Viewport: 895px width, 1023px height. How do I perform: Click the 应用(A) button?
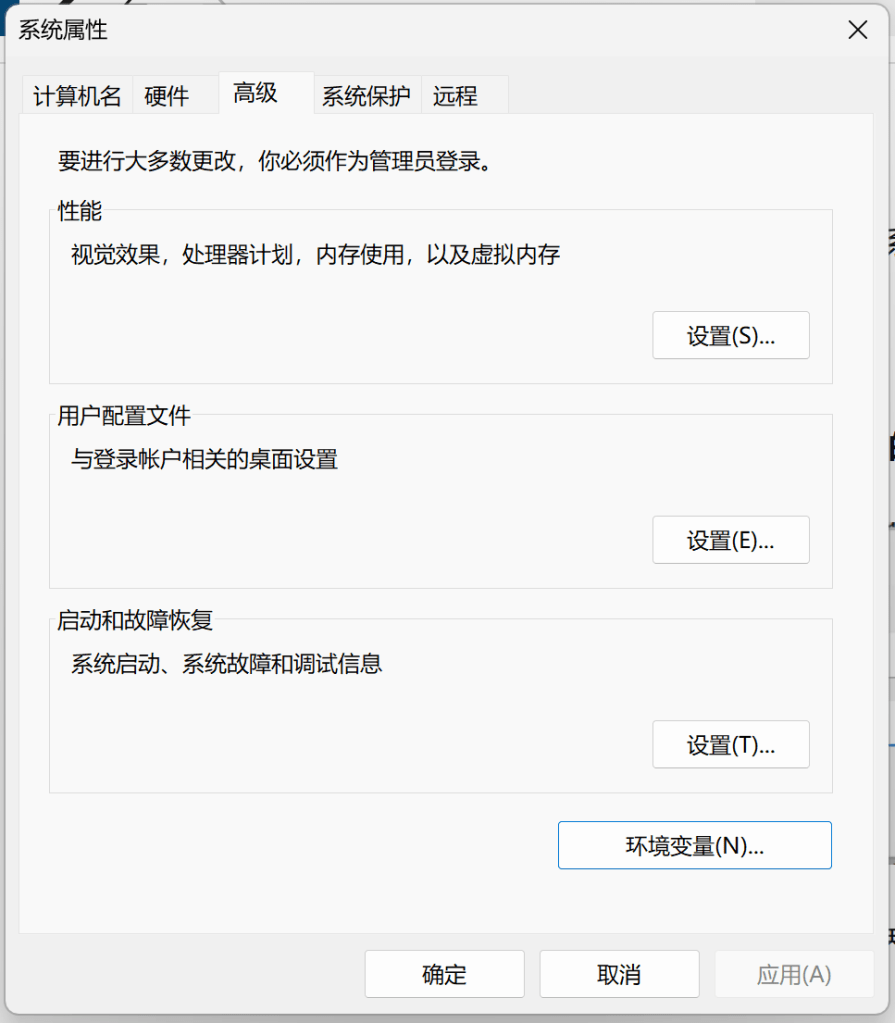794,975
